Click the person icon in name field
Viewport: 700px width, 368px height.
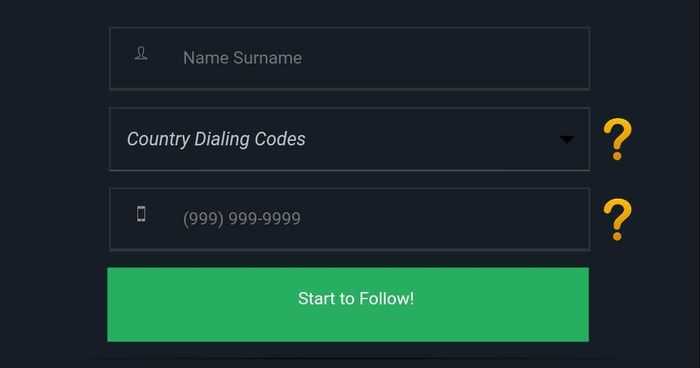pyautogui.click(x=141, y=54)
